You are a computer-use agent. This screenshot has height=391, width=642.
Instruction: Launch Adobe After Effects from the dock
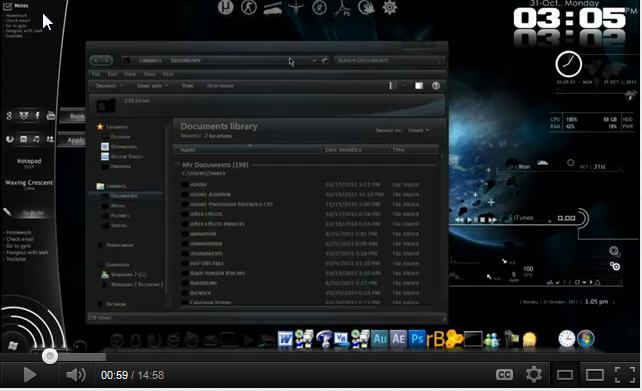398,339
